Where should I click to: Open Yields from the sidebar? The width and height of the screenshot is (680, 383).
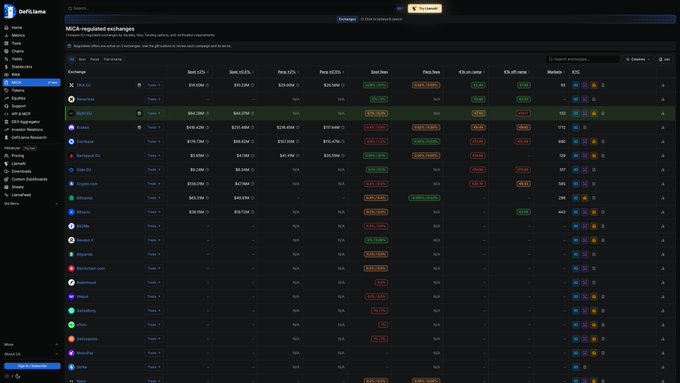[17, 59]
